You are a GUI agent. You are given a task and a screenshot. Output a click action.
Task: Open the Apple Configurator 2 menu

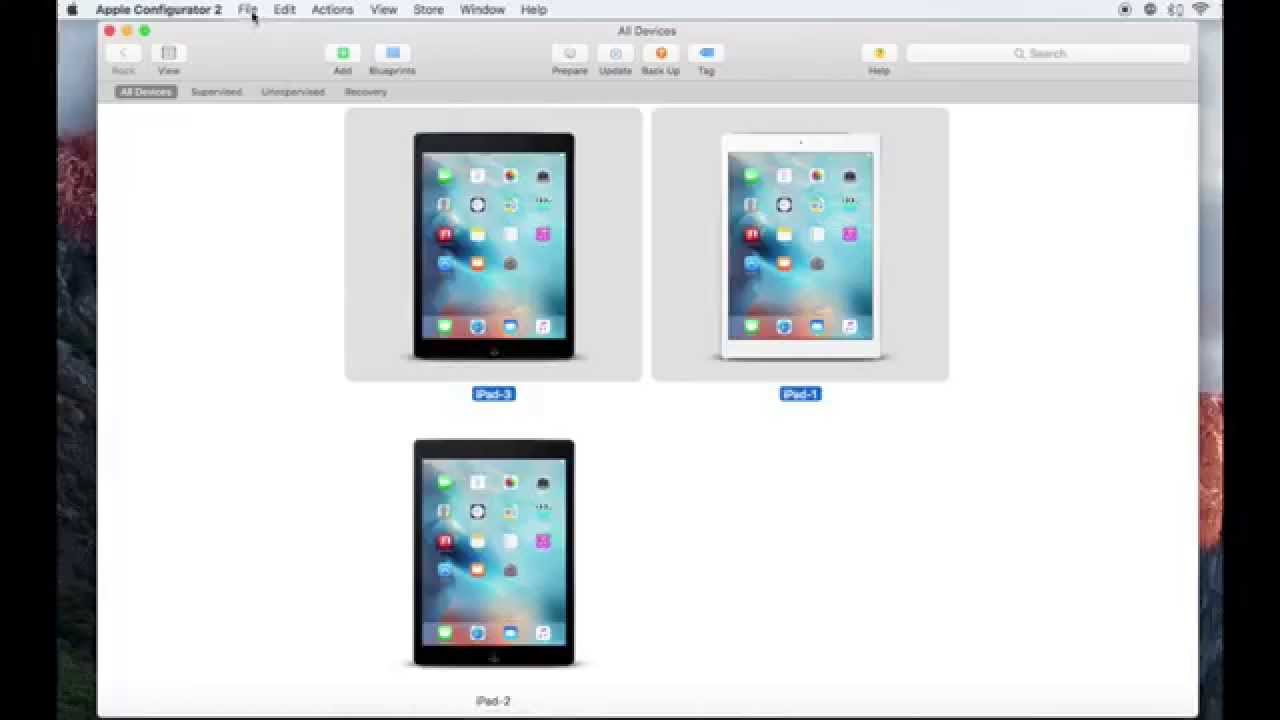pos(159,10)
